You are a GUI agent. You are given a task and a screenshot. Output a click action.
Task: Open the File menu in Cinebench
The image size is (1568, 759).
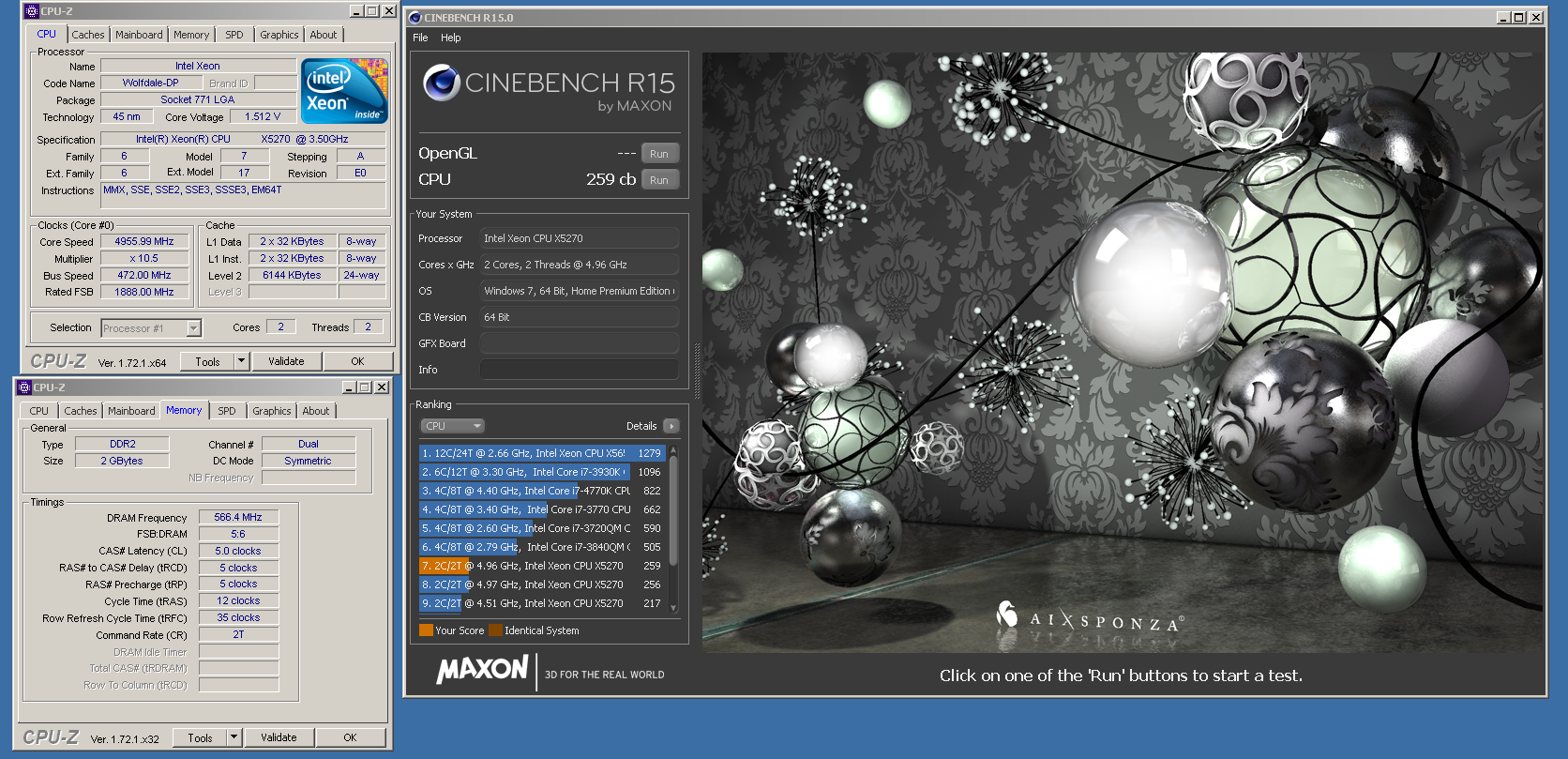(x=420, y=38)
